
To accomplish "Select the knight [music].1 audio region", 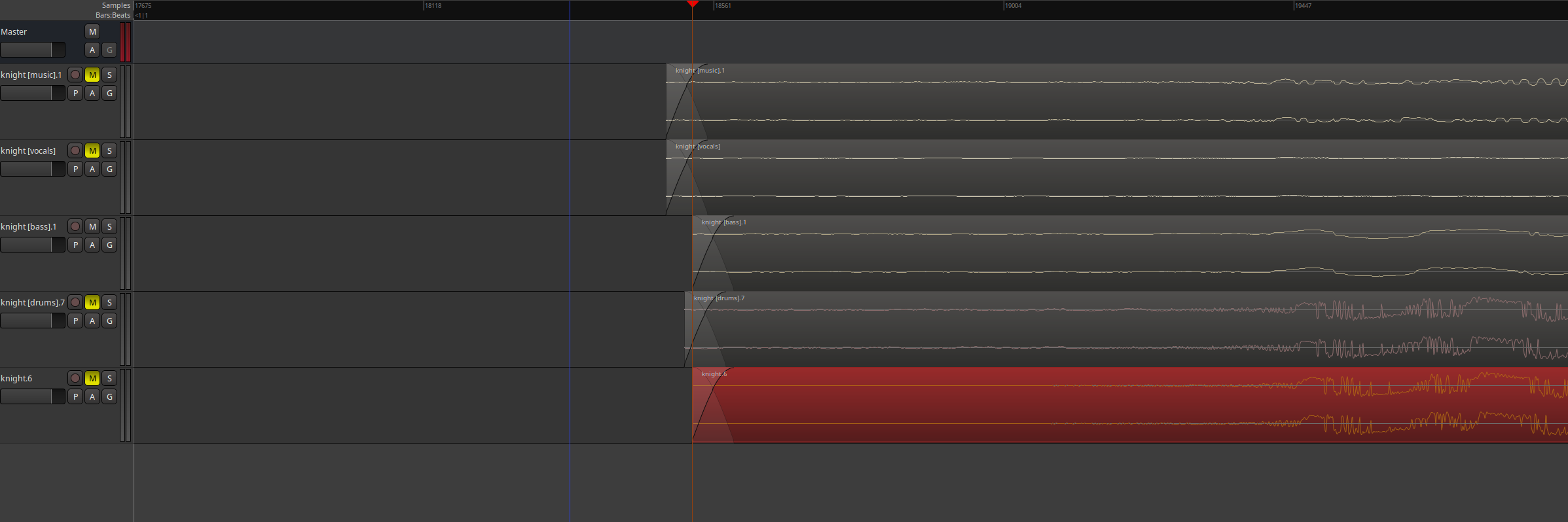I will coord(1117,101).
